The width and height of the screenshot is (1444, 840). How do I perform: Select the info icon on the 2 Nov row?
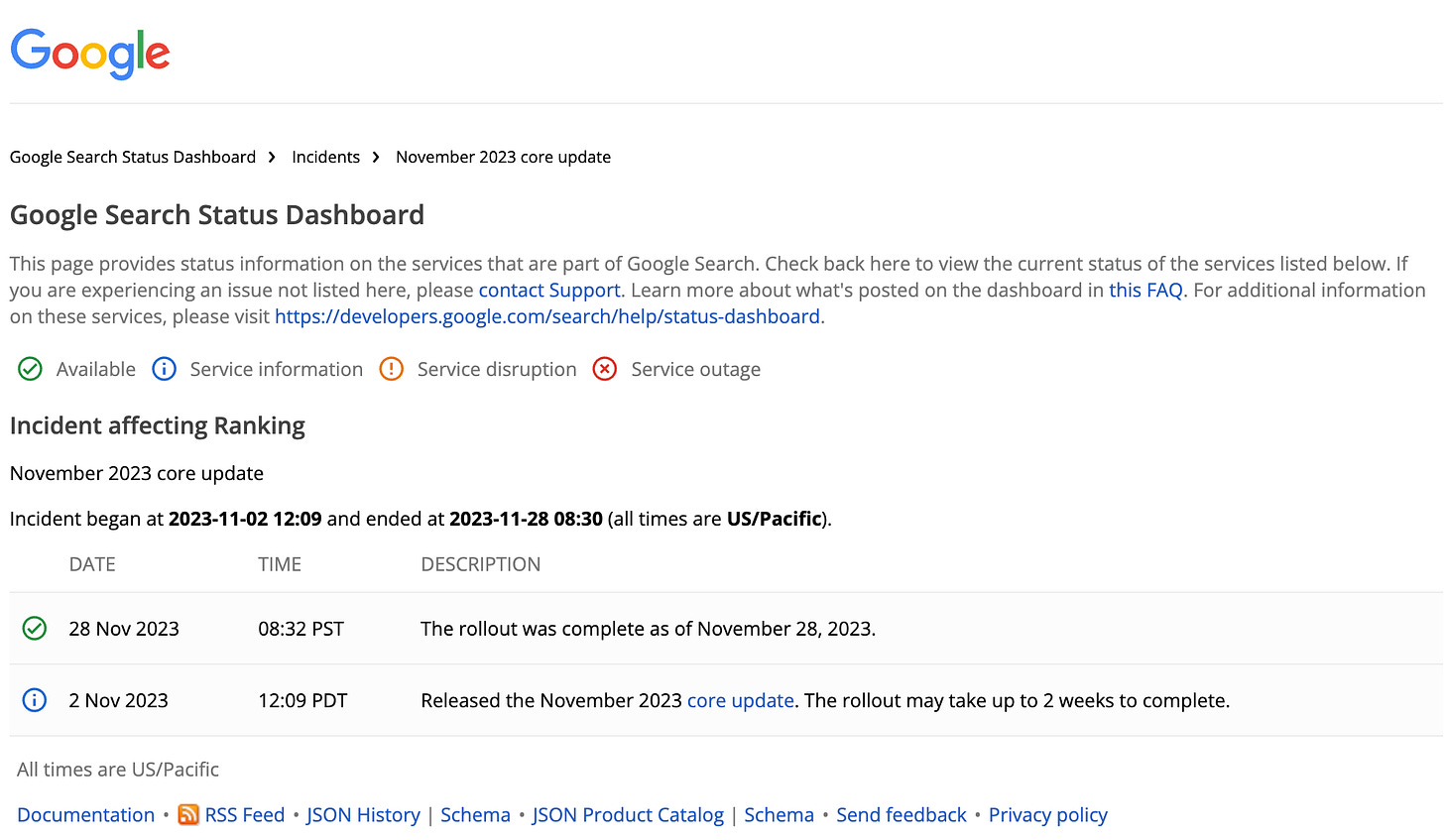point(34,699)
